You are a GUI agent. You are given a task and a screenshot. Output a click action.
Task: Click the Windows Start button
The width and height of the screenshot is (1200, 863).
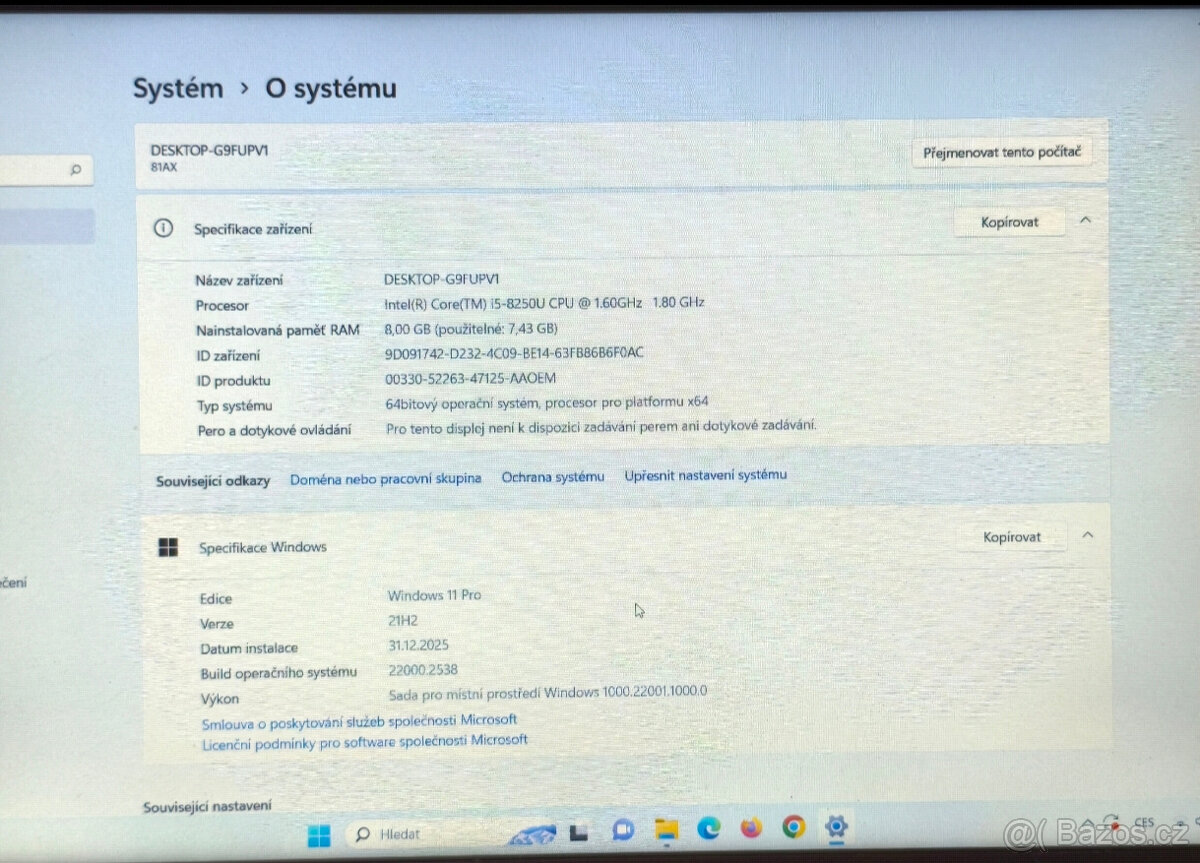pos(318,832)
